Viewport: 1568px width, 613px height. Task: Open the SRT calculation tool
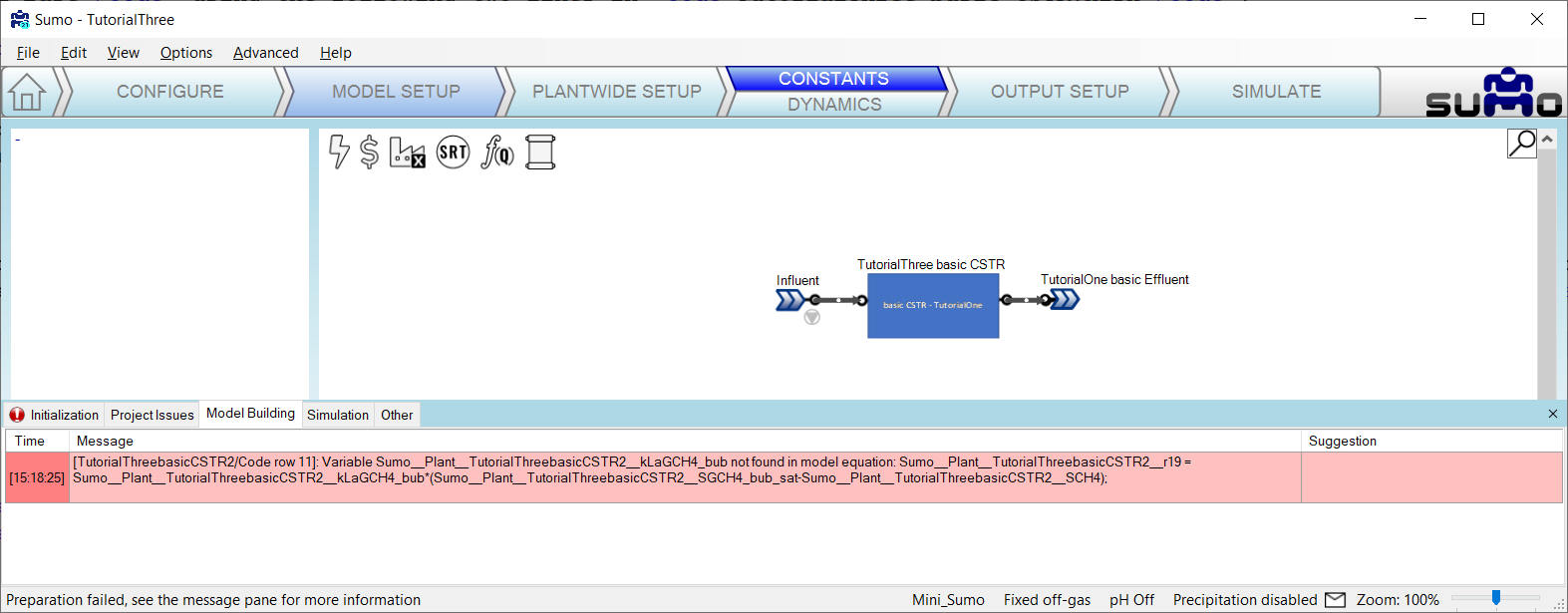pos(453,152)
